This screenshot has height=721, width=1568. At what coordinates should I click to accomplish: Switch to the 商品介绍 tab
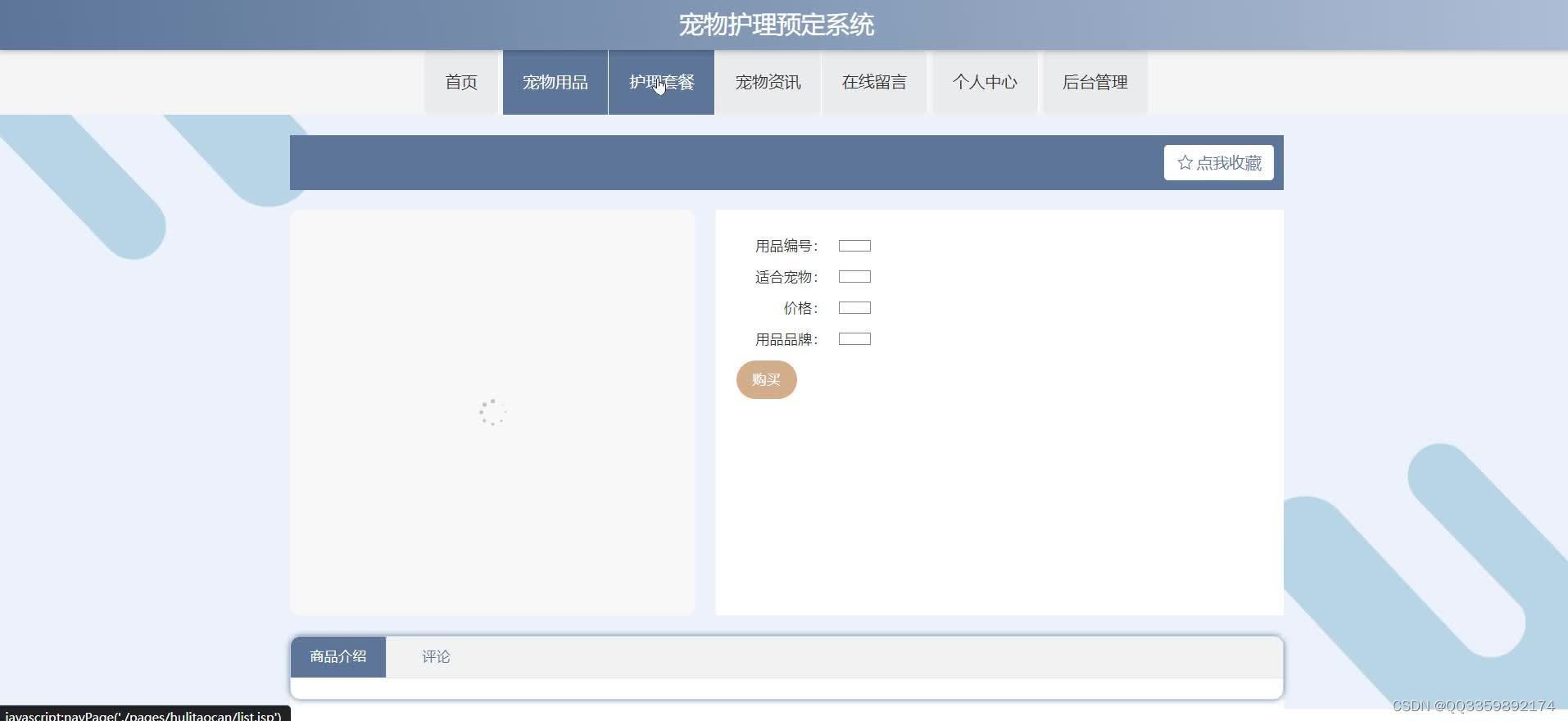pyautogui.click(x=338, y=657)
